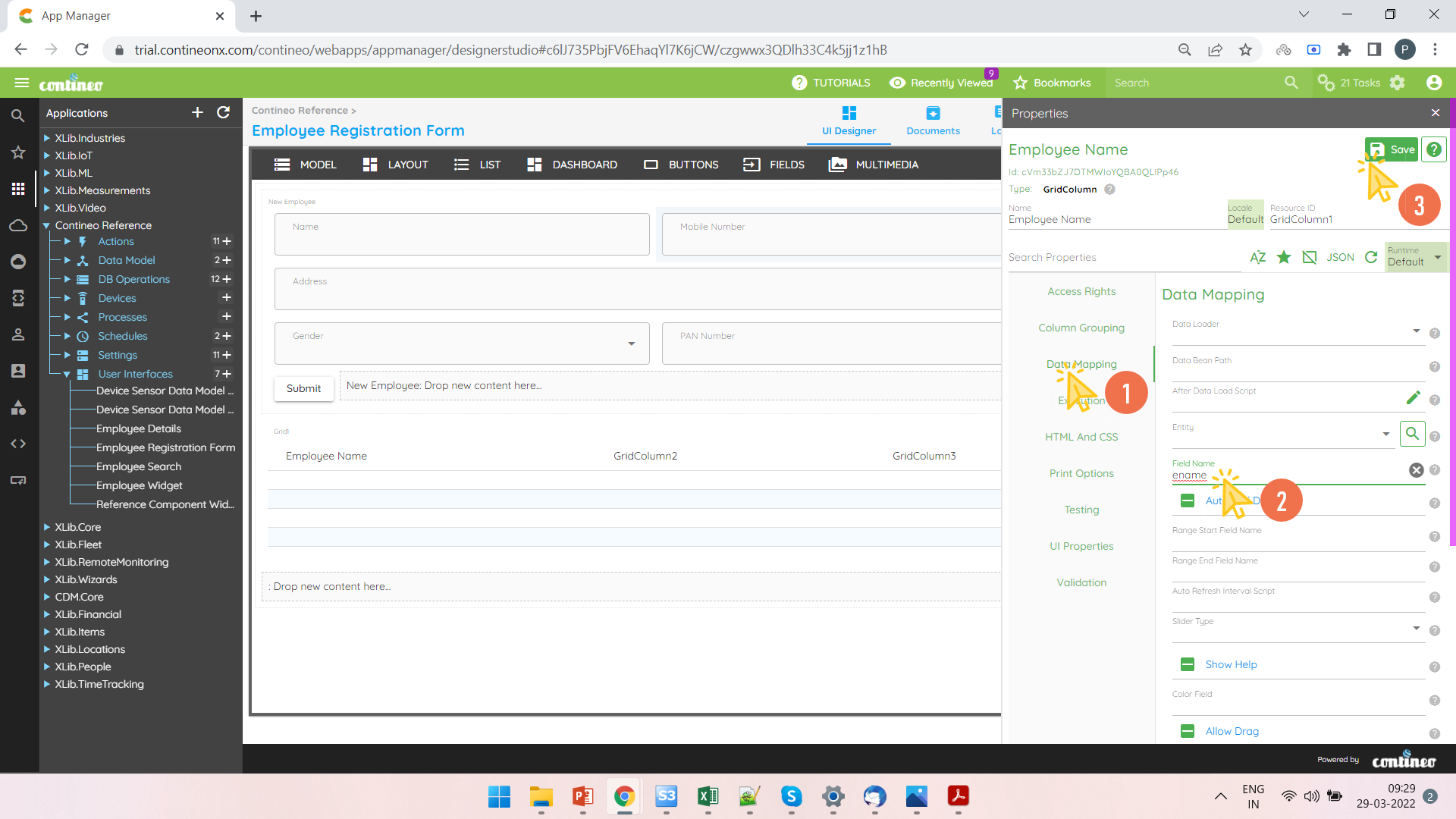Toggle the Auto Load Data checkbox
Image resolution: width=1456 pixels, height=819 pixels.
pyautogui.click(x=1188, y=500)
